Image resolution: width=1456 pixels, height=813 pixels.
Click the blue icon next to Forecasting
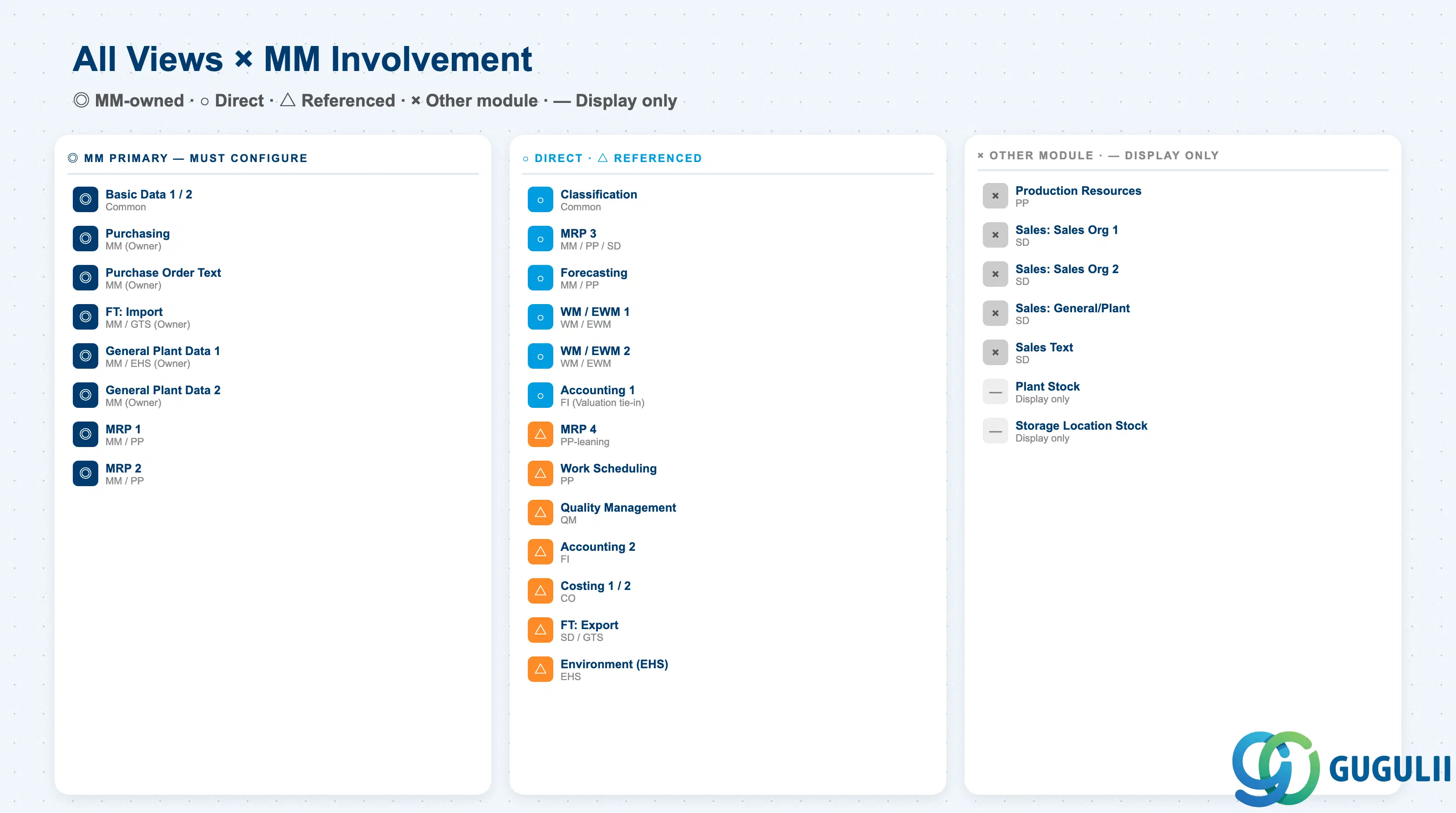pos(541,278)
